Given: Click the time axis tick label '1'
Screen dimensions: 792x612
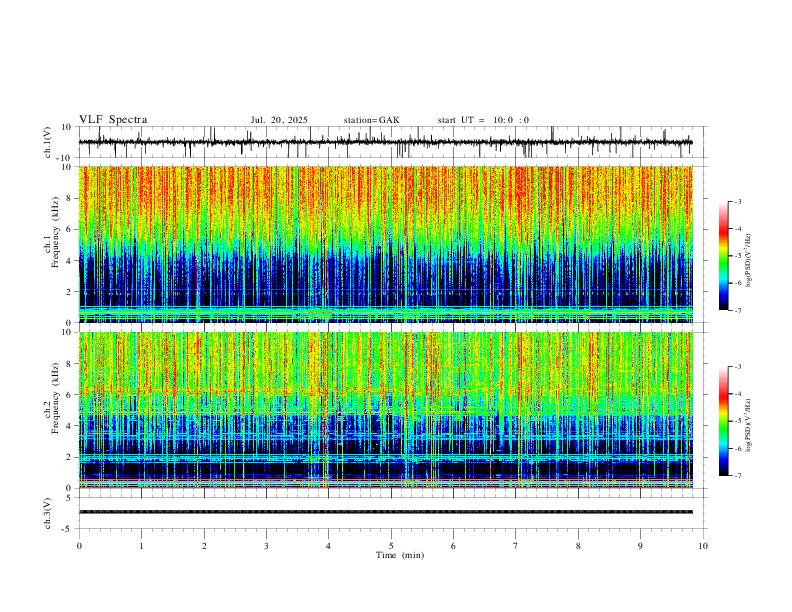Looking at the screenshot, I should [141, 546].
